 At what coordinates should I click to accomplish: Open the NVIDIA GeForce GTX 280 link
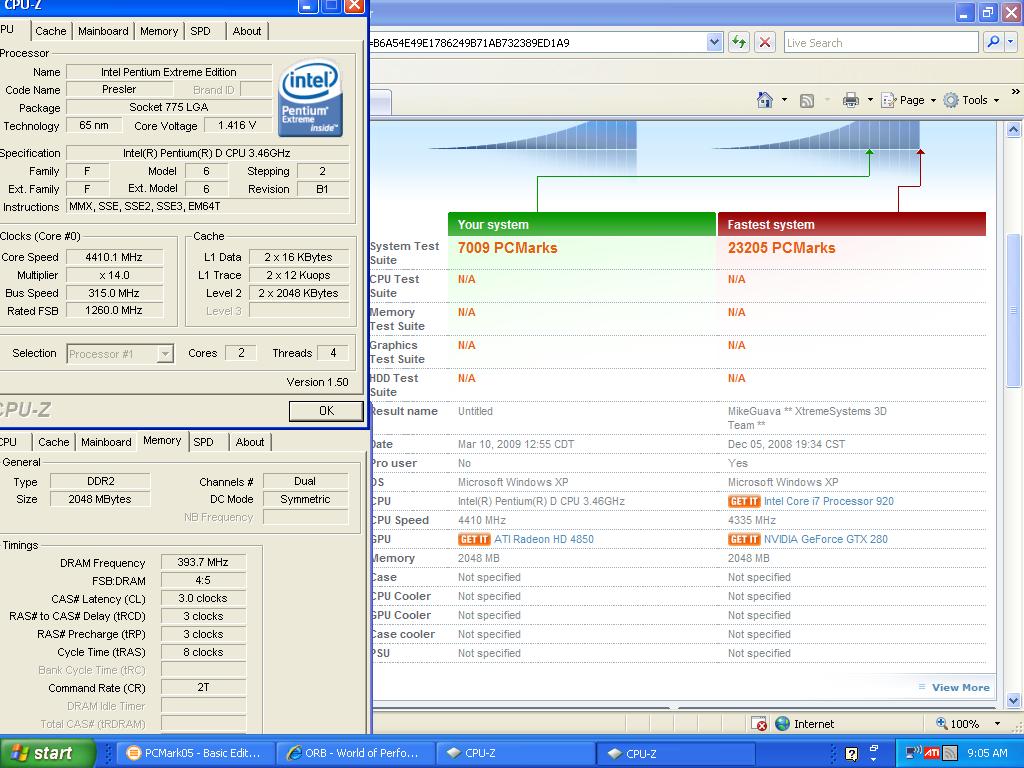[x=825, y=539]
